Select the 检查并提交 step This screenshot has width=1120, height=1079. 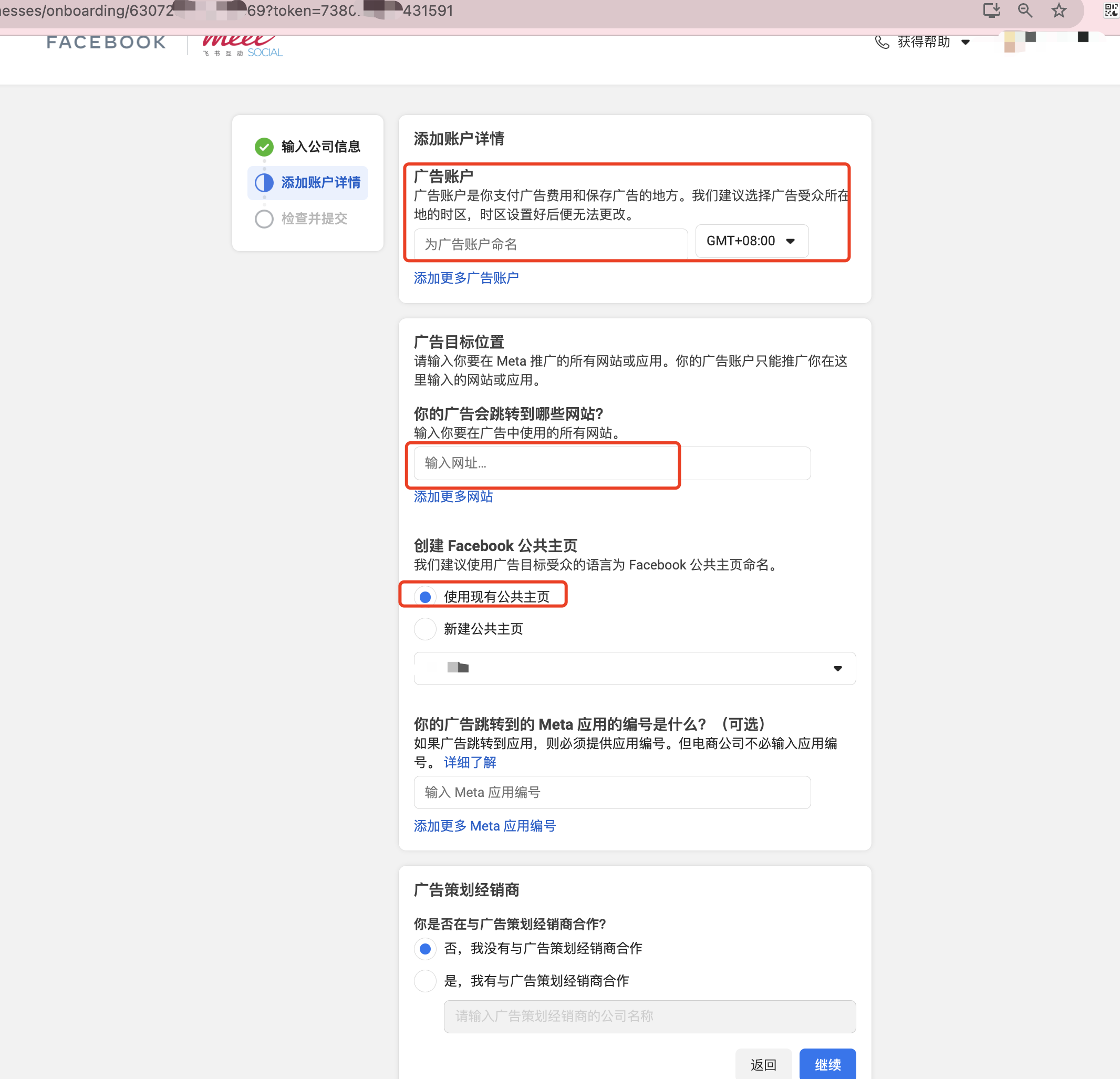[x=302, y=219]
